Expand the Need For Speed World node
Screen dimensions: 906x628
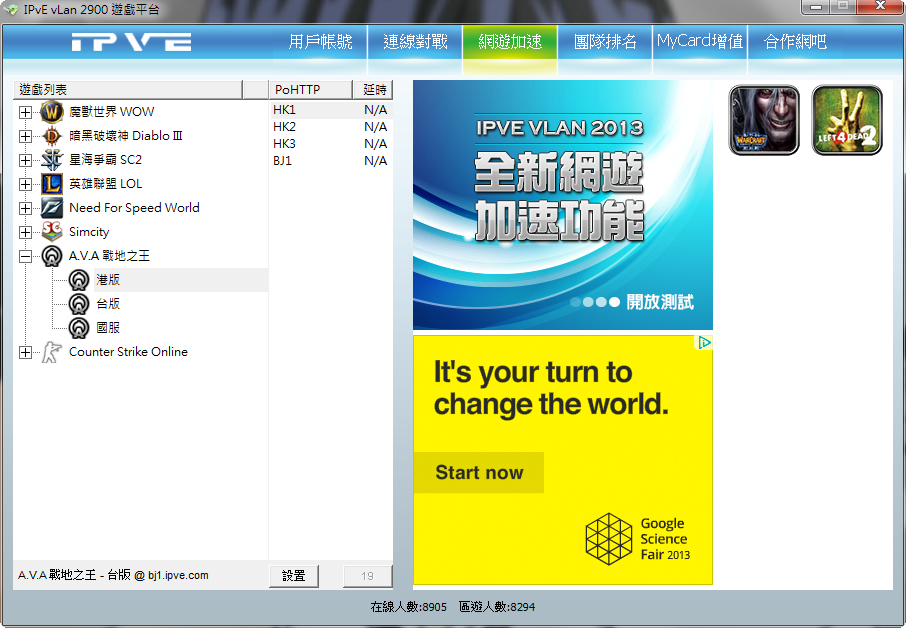25,208
